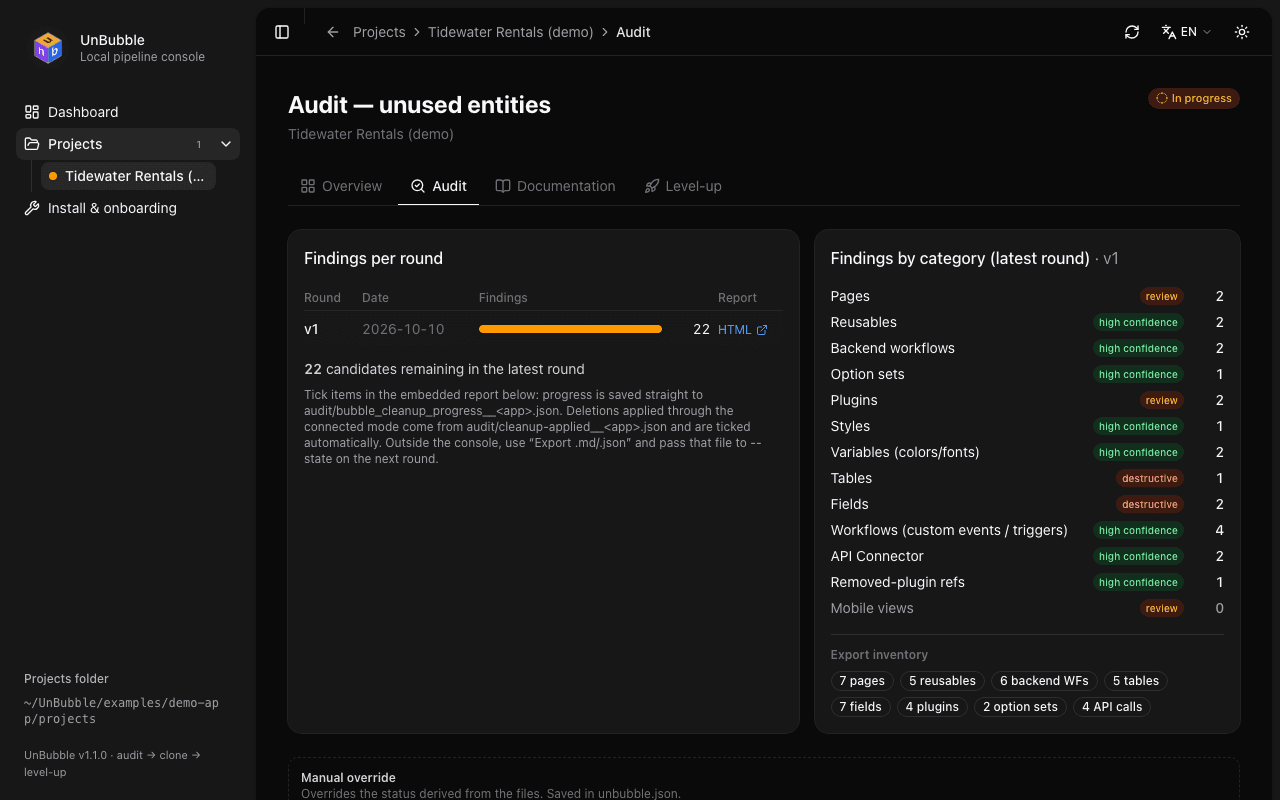
Task: Click the back arrow in breadcrumb bar
Action: 333,32
